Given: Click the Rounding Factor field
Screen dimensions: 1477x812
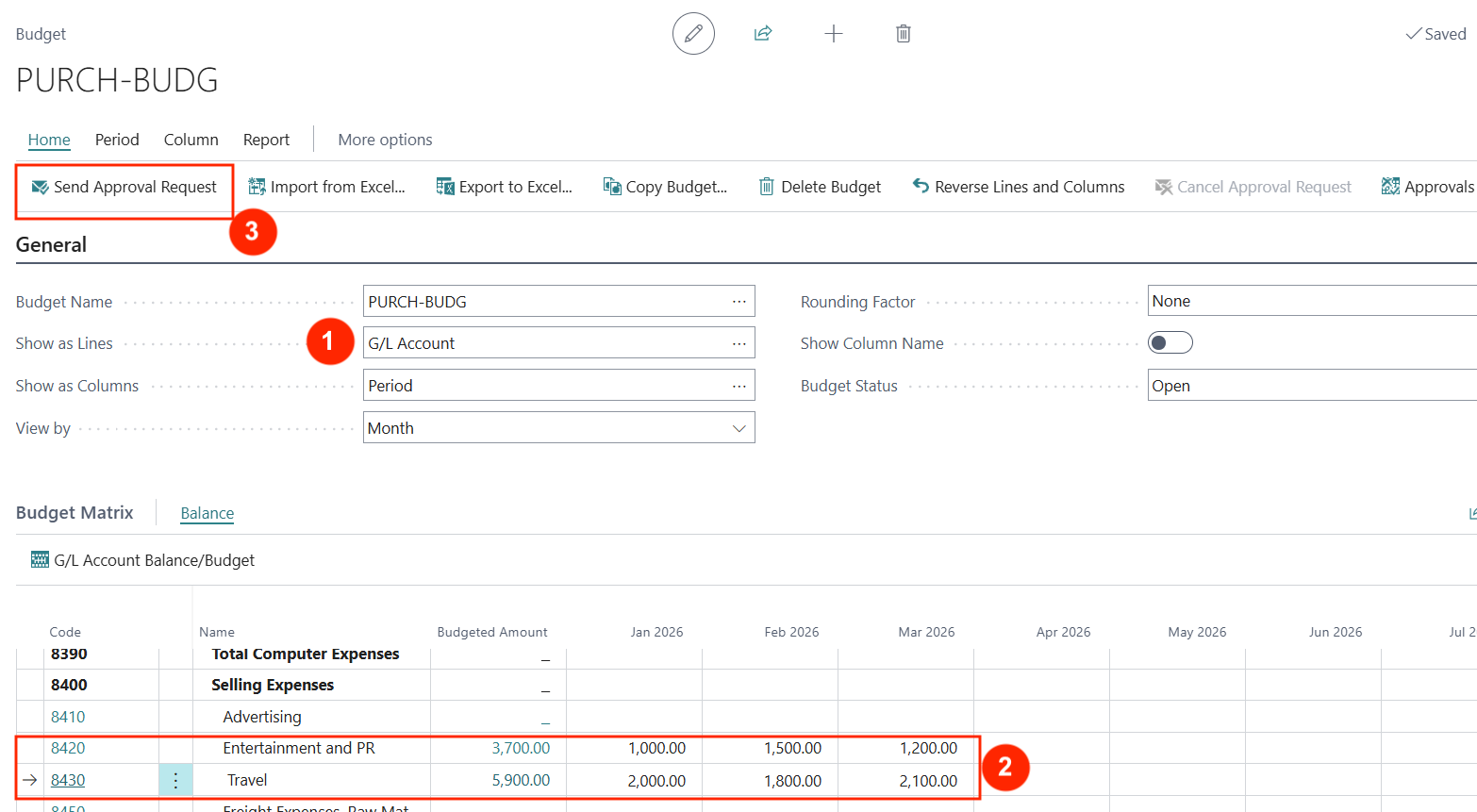Looking at the screenshot, I should (1311, 302).
